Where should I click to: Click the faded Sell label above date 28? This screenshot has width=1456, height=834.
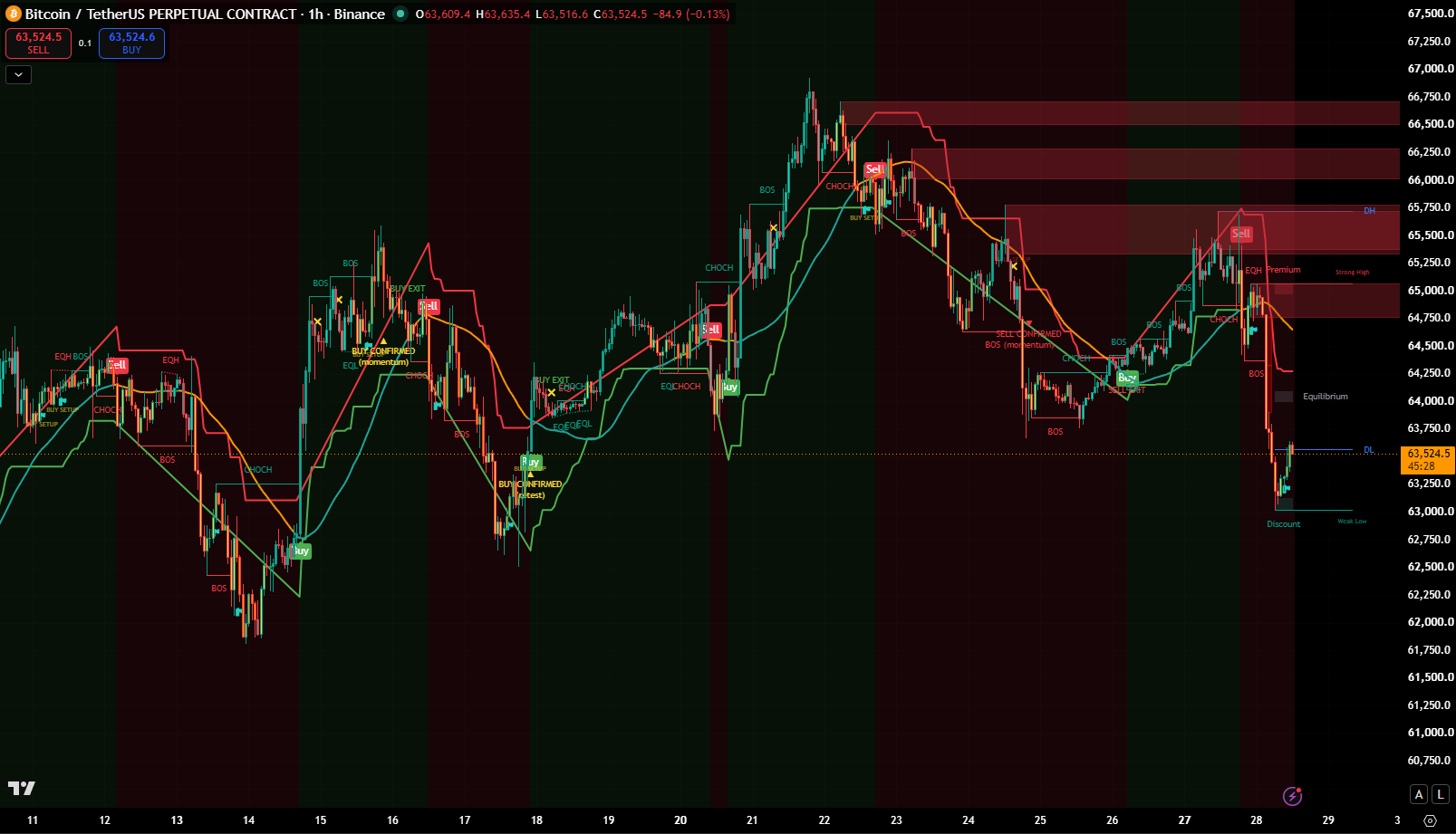pyautogui.click(x=1241, y=234)
